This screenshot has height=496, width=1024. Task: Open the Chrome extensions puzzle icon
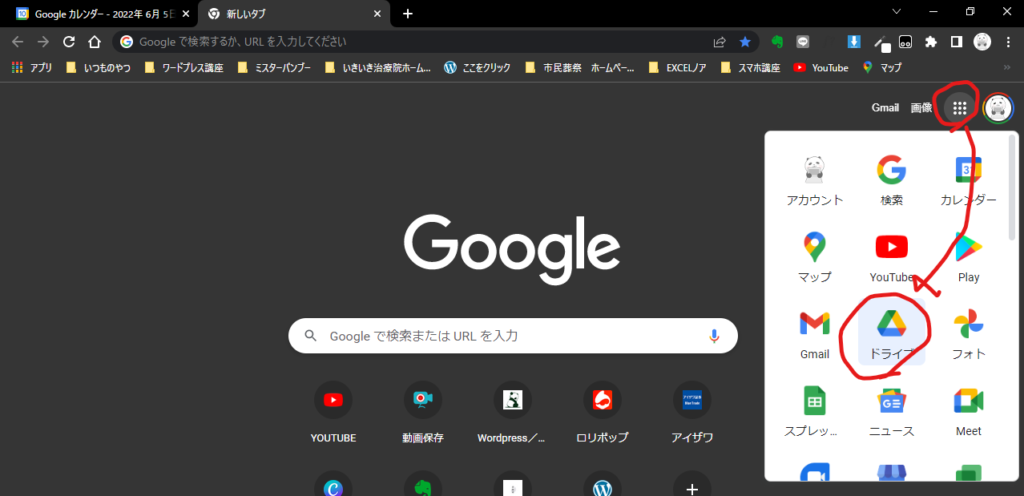pos(931,42)
